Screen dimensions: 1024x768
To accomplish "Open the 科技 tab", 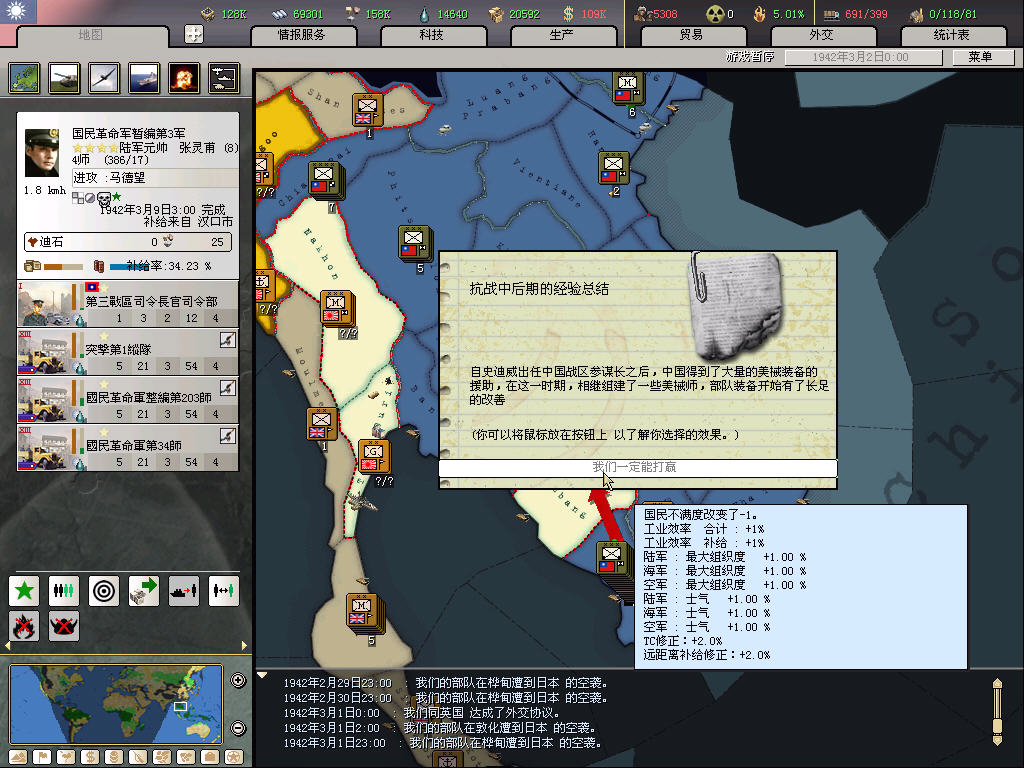I will point(432,35).
